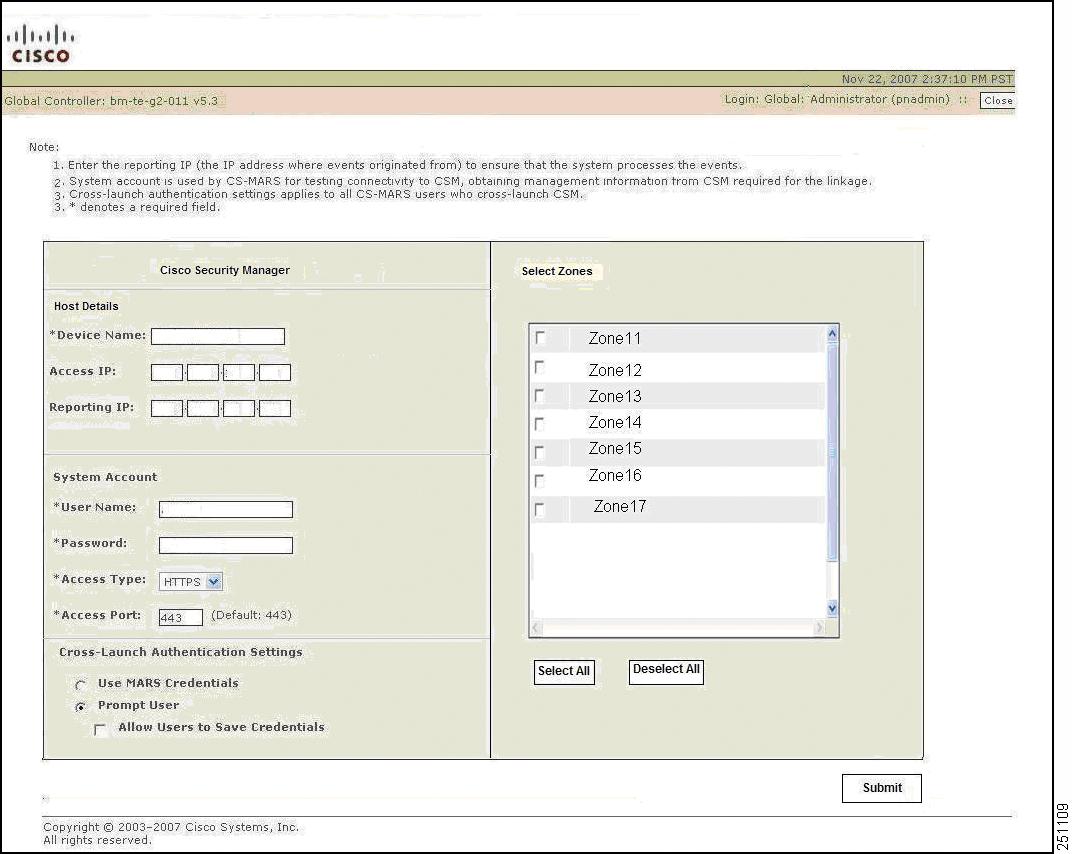
Task: Click the Cisco logo
Action: (40, 44)
